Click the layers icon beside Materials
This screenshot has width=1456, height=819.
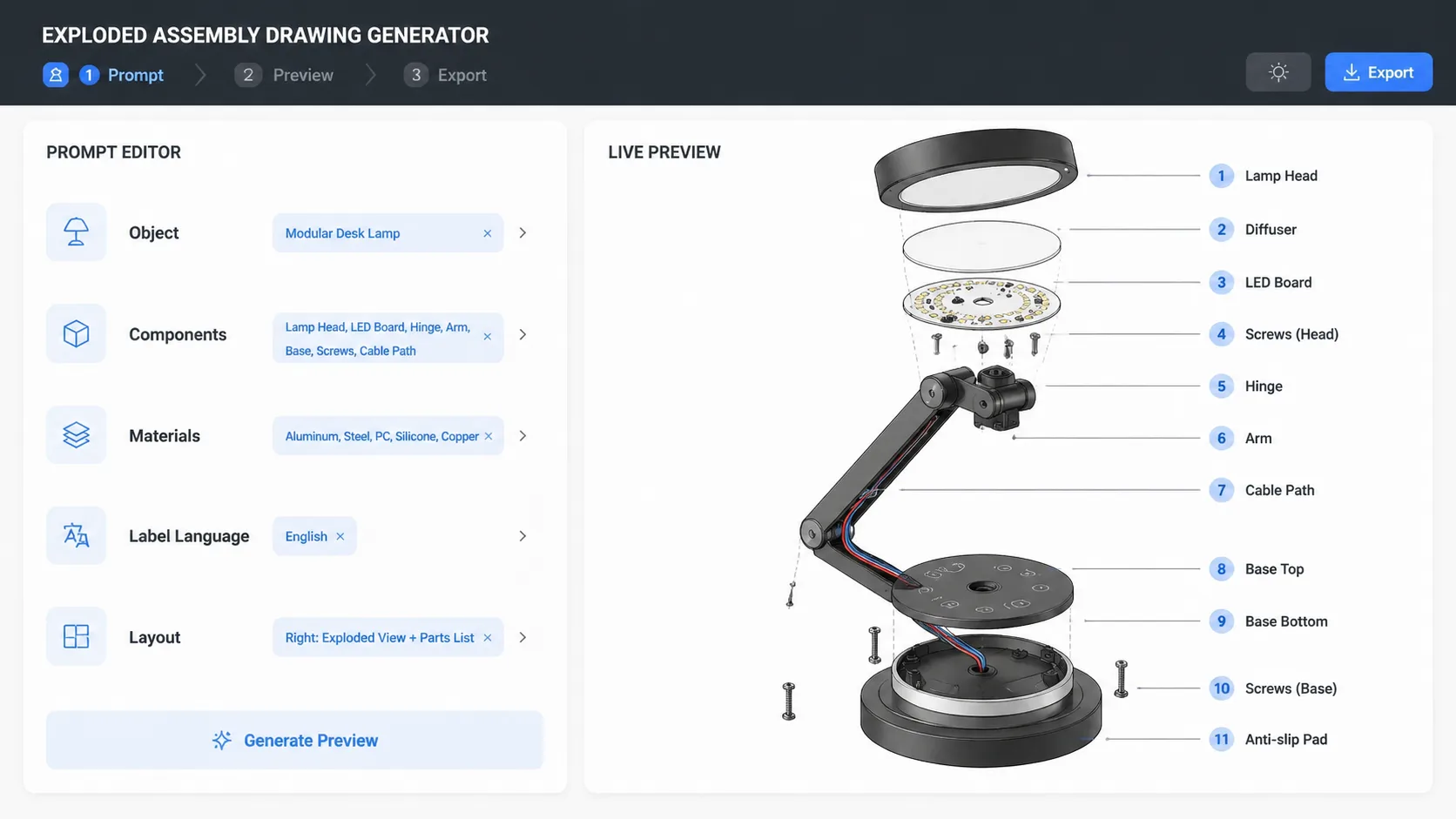(x=76, y=435)
